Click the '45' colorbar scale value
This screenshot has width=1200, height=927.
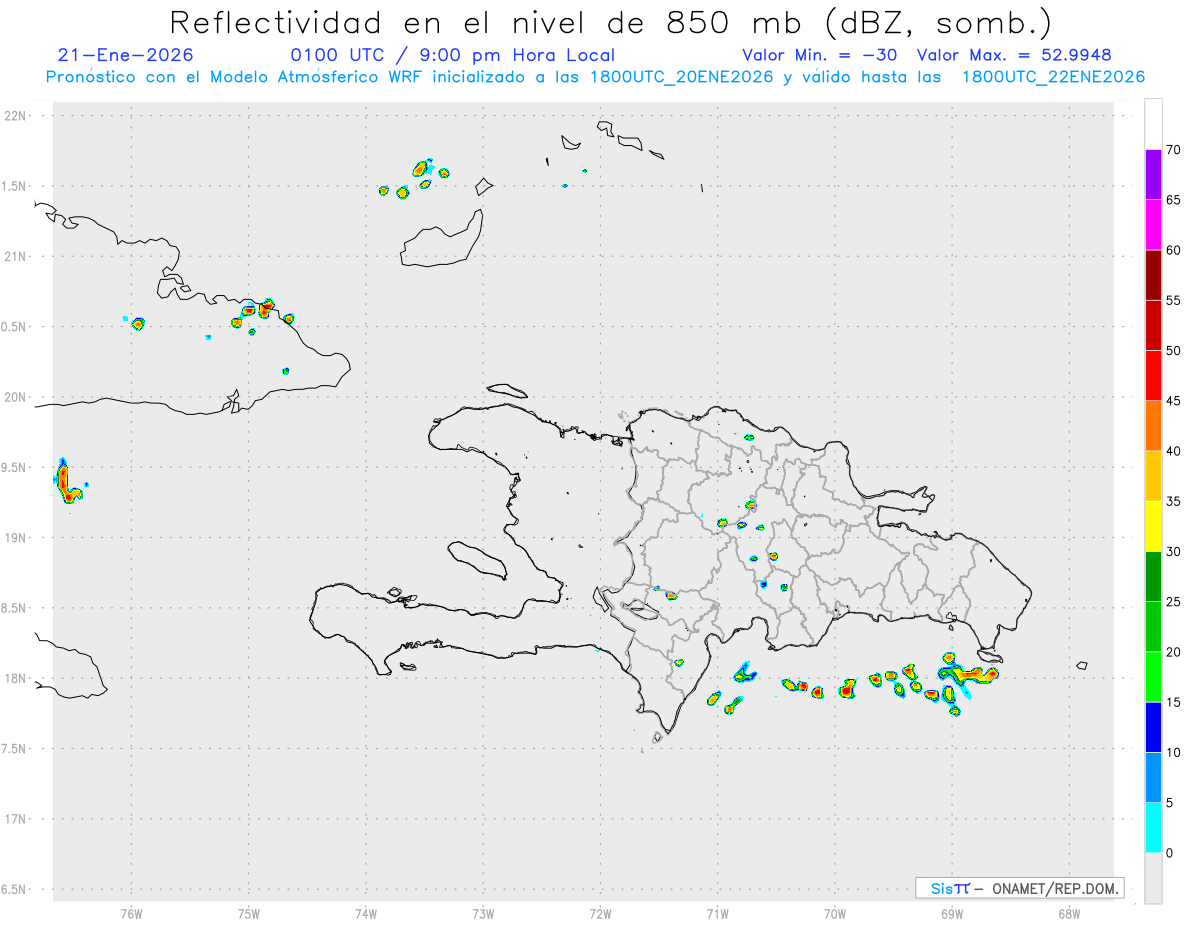point(1173,401)
